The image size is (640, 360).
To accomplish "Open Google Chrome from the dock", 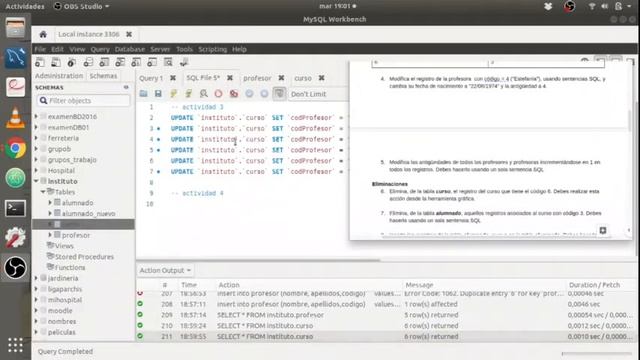I will 16,148.
